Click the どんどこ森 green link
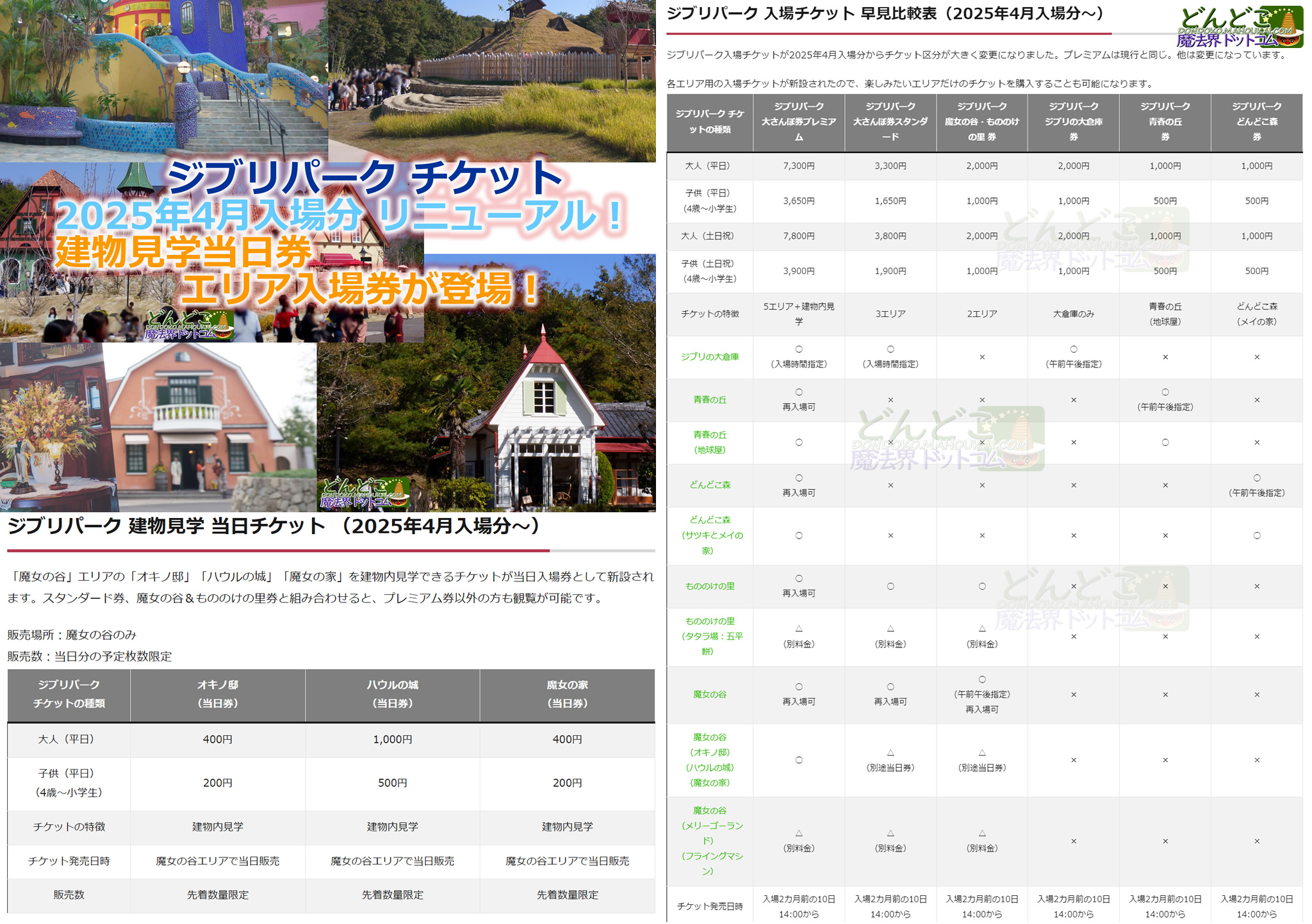 709,485
